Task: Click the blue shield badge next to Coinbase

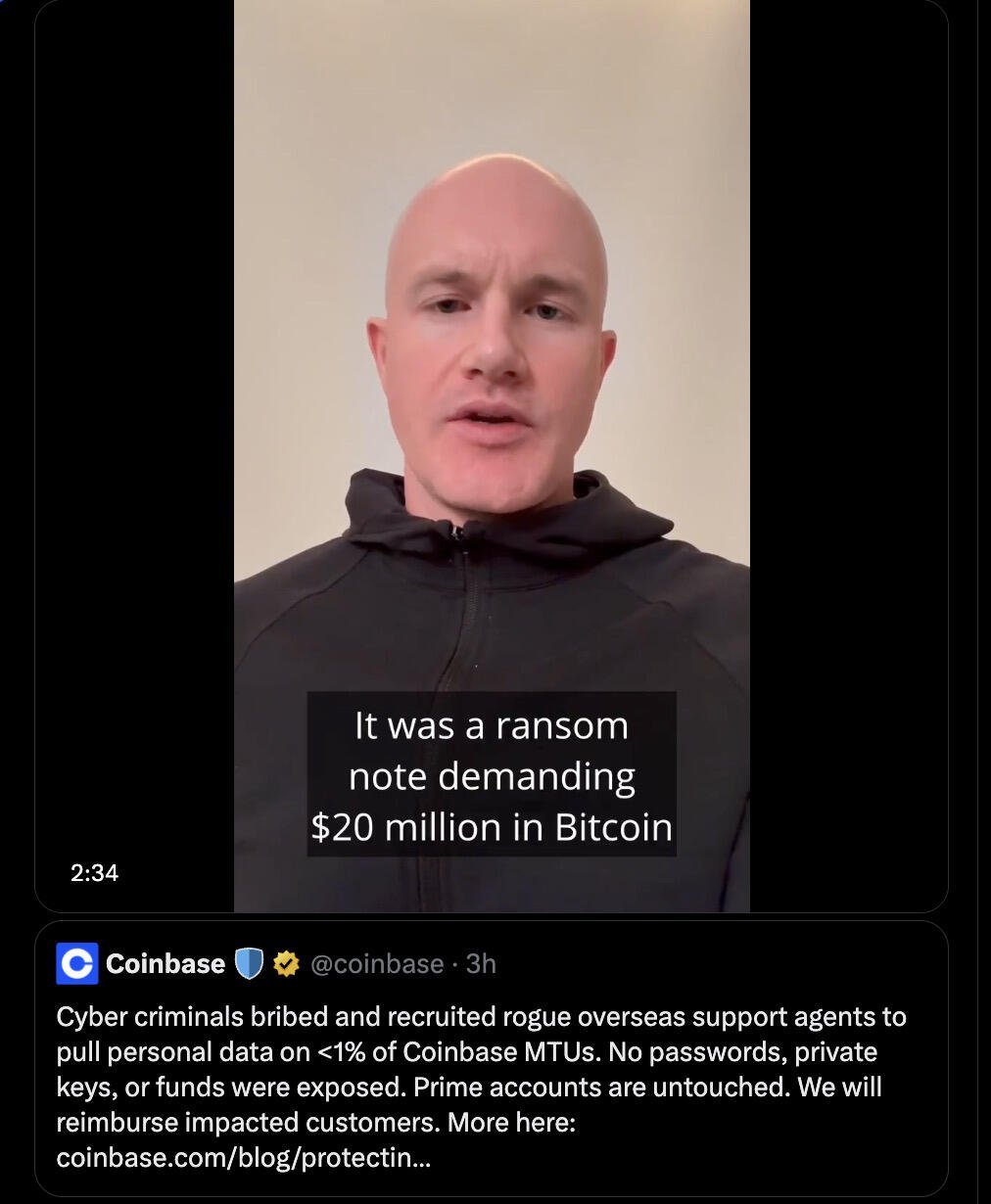Action: [250, 964]
